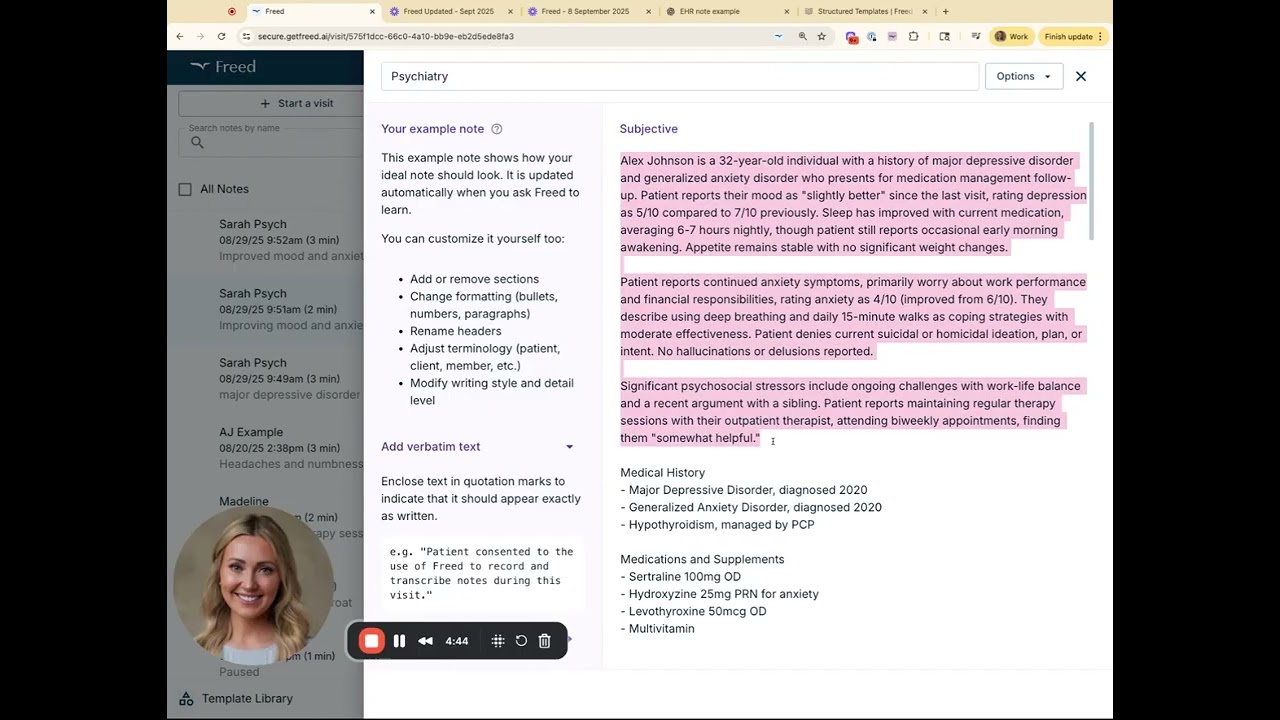Screen dimensions: 1280x720
Task: Reload the page
Action: (x=221, y=36)
